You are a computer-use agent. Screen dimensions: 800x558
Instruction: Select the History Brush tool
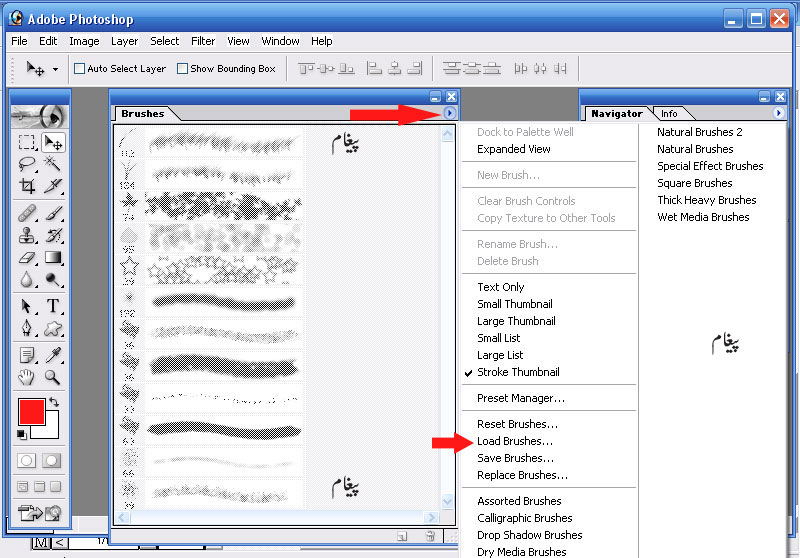click(x=53, y=235)
